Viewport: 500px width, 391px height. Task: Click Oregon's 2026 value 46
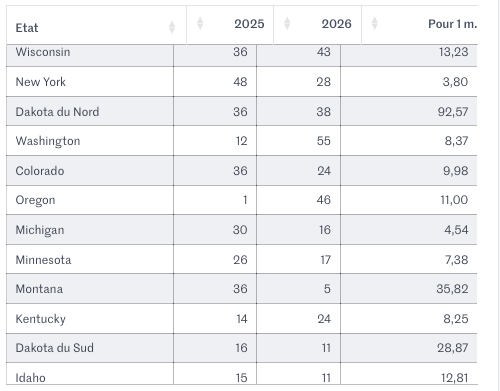tap(324, 200)
